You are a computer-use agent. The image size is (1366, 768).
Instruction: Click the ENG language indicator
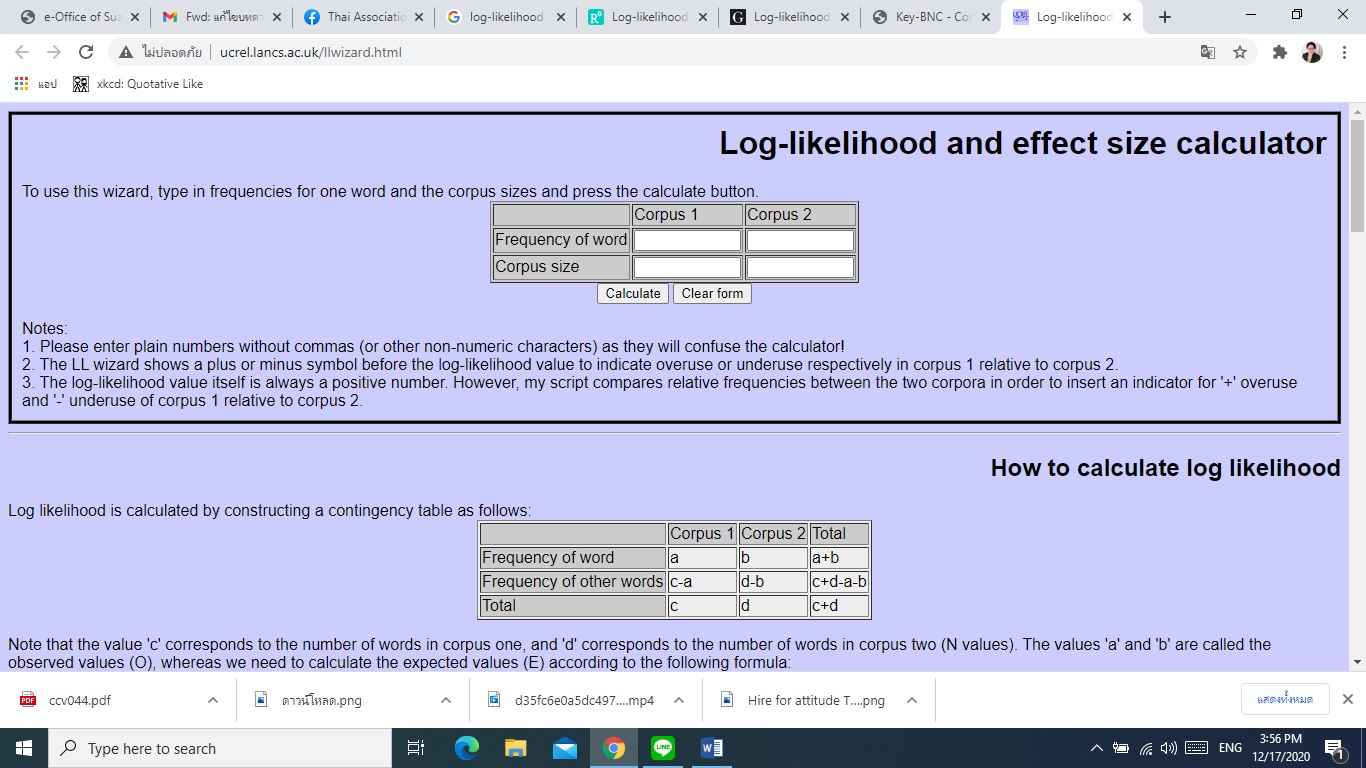[1230, 748]
